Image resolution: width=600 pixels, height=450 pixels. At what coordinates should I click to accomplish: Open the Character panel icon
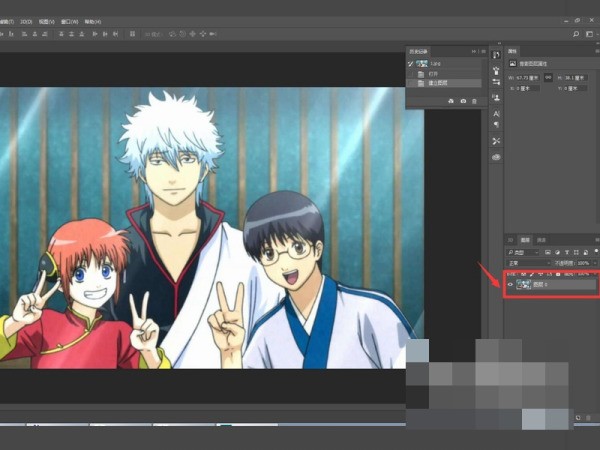(497, 114)
